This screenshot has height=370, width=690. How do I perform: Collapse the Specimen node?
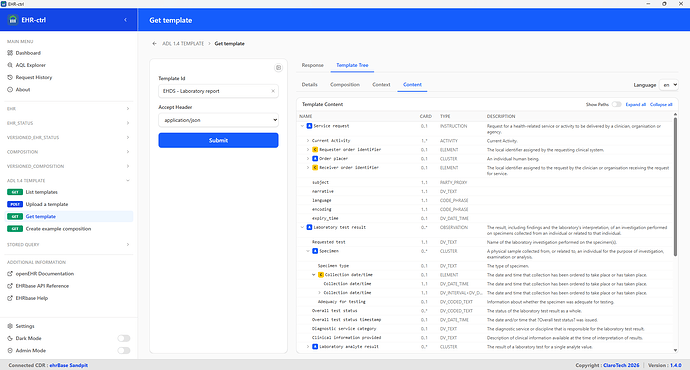pyautogui.click(x=308, y=251)
